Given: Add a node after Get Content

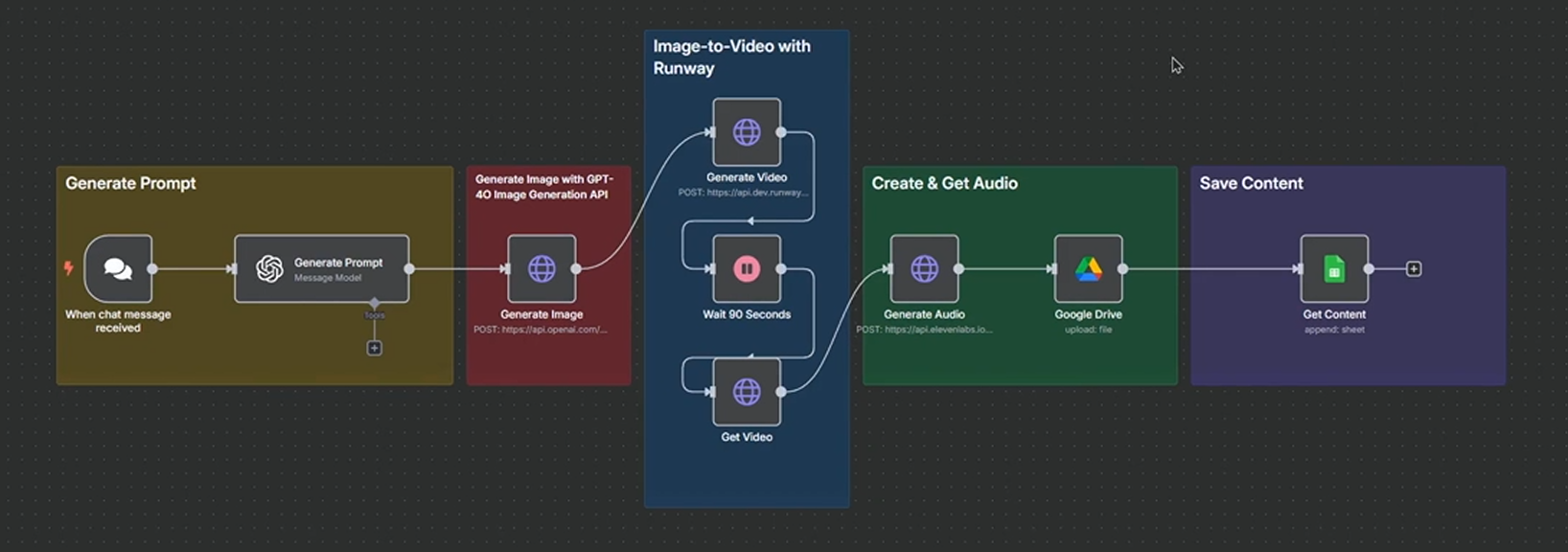Looking at the screenshot, I should [x=1414, y=269].
